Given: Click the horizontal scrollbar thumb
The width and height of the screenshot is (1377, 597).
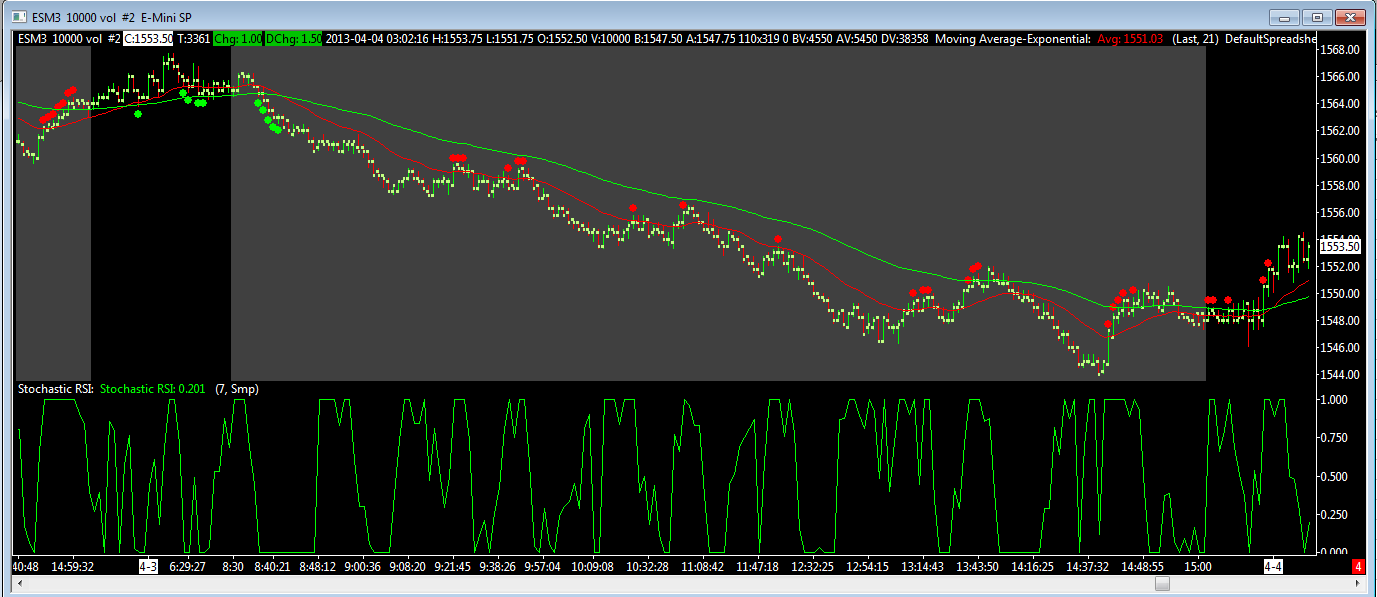Looking at the screenshot, I should coord(1162,584).
